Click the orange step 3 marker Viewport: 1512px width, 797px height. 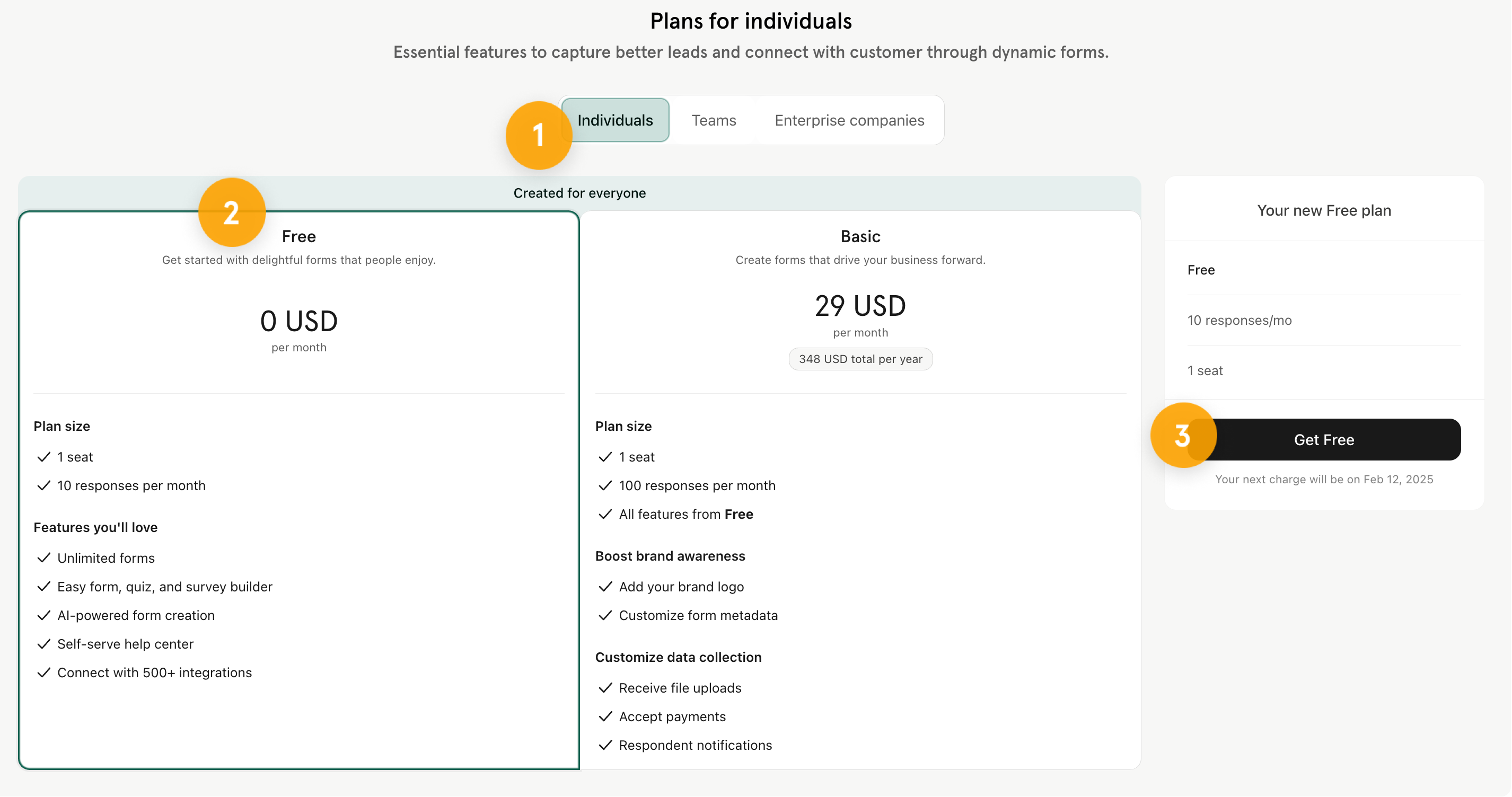click(1183, 436)
